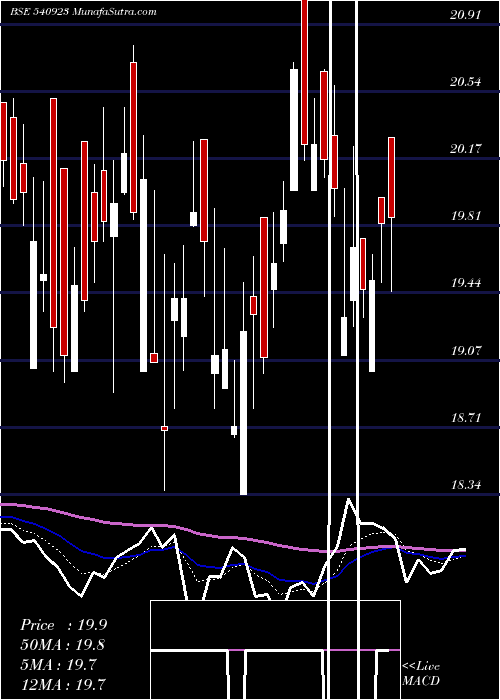
Task: Click the 12MA : 19.7 readout
Action: 63,684
